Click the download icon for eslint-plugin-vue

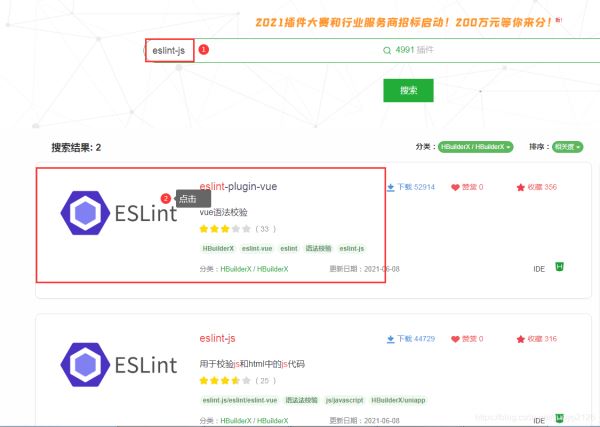point(391,187)
